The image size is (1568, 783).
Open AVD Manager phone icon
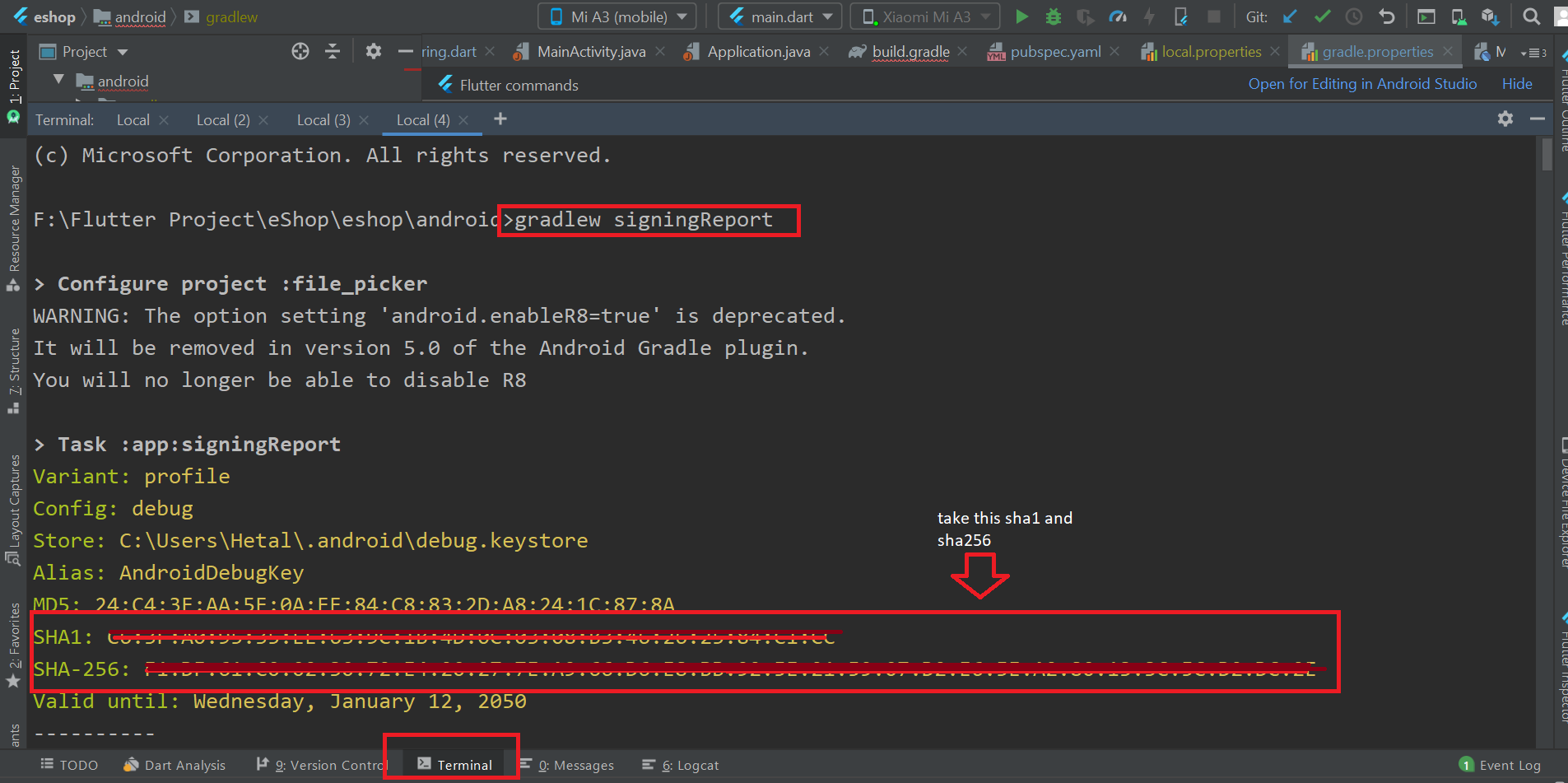(x=1459, y=16)
